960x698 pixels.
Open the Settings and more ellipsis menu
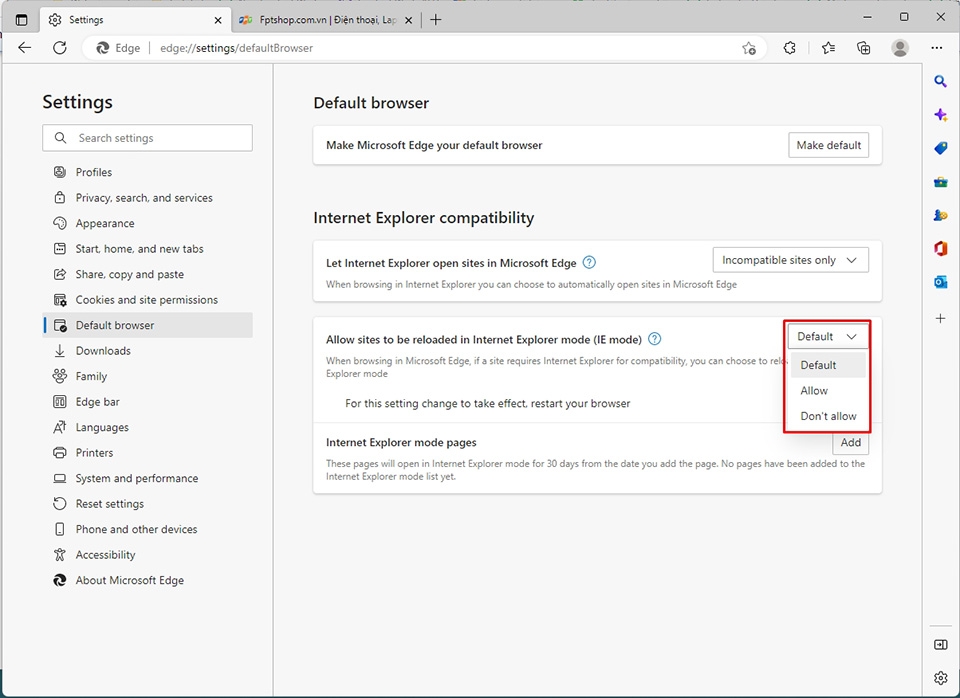(937, 48)
